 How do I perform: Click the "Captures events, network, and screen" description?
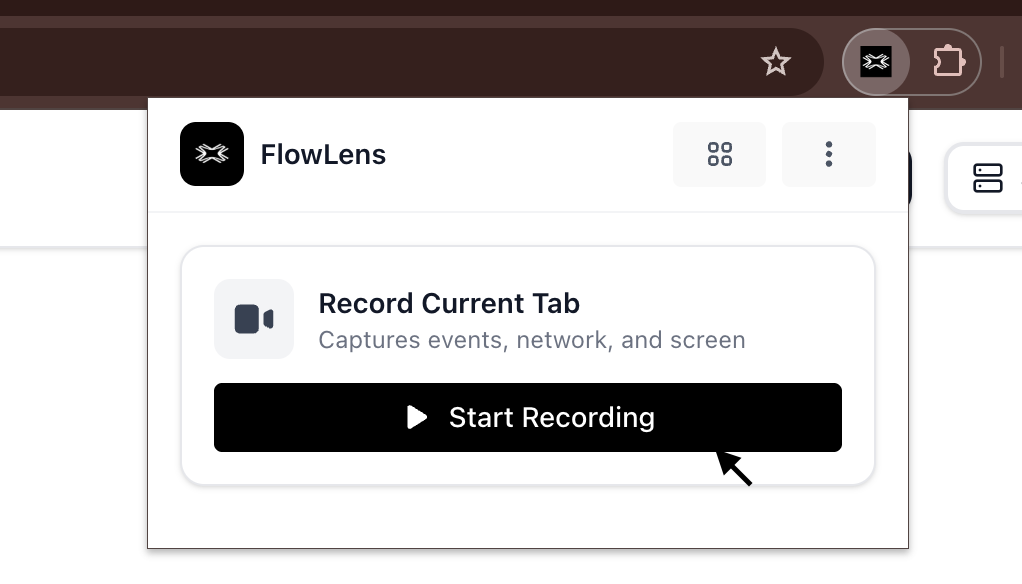click(x=531, y=340)
